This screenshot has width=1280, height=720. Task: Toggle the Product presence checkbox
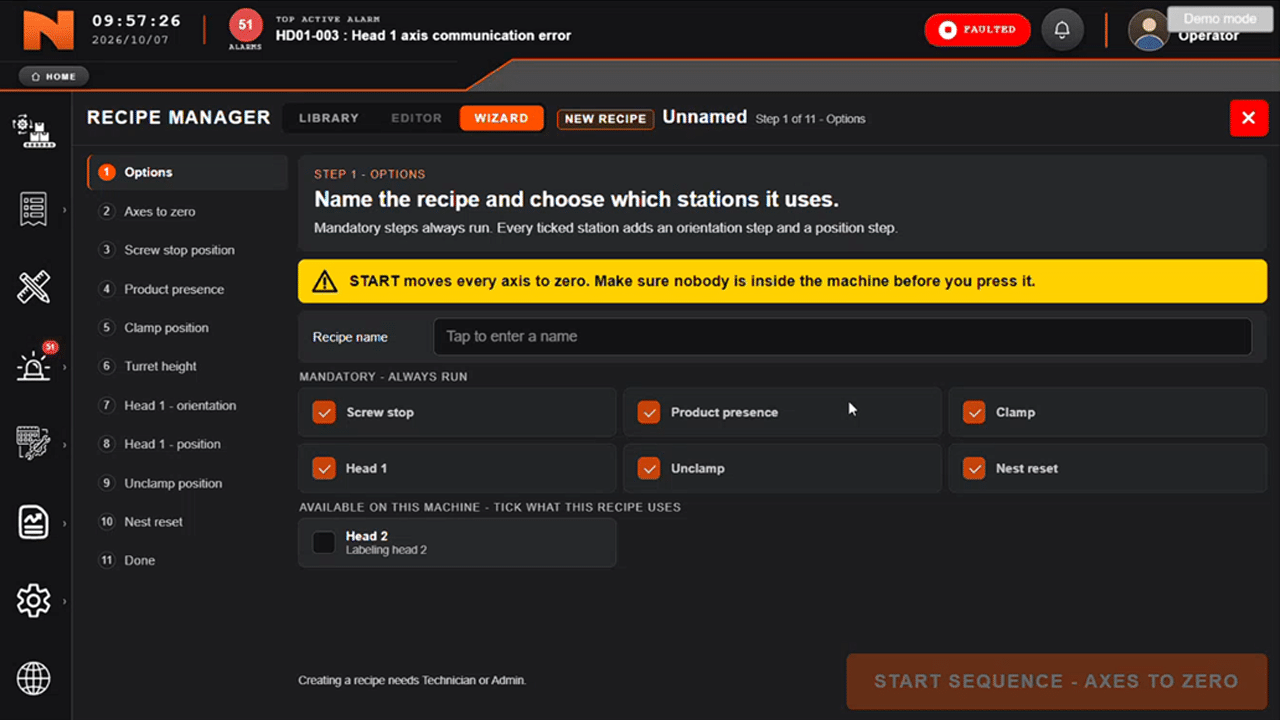point(649,412)
